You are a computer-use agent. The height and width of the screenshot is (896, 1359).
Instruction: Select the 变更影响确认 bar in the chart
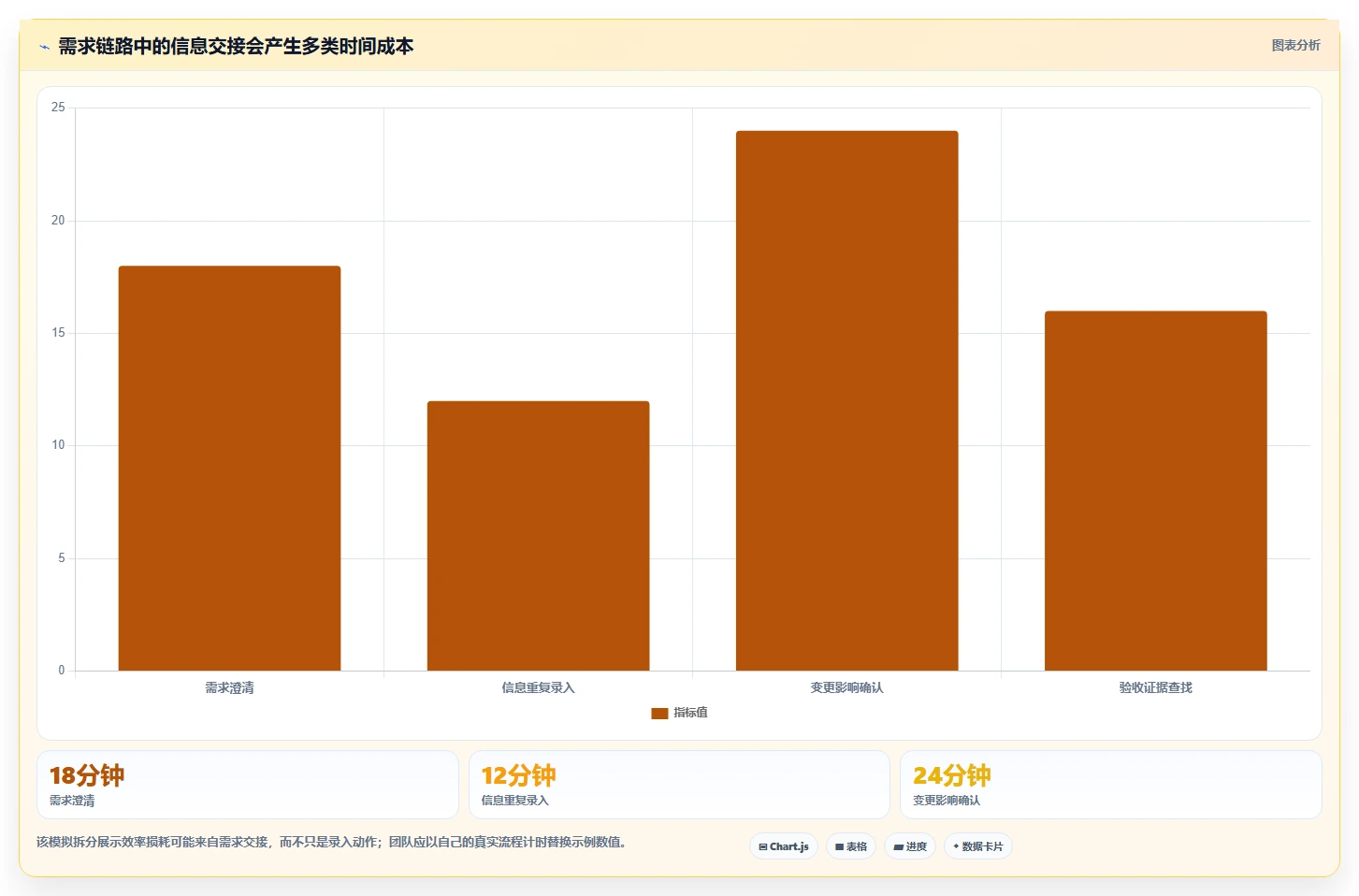846,400
